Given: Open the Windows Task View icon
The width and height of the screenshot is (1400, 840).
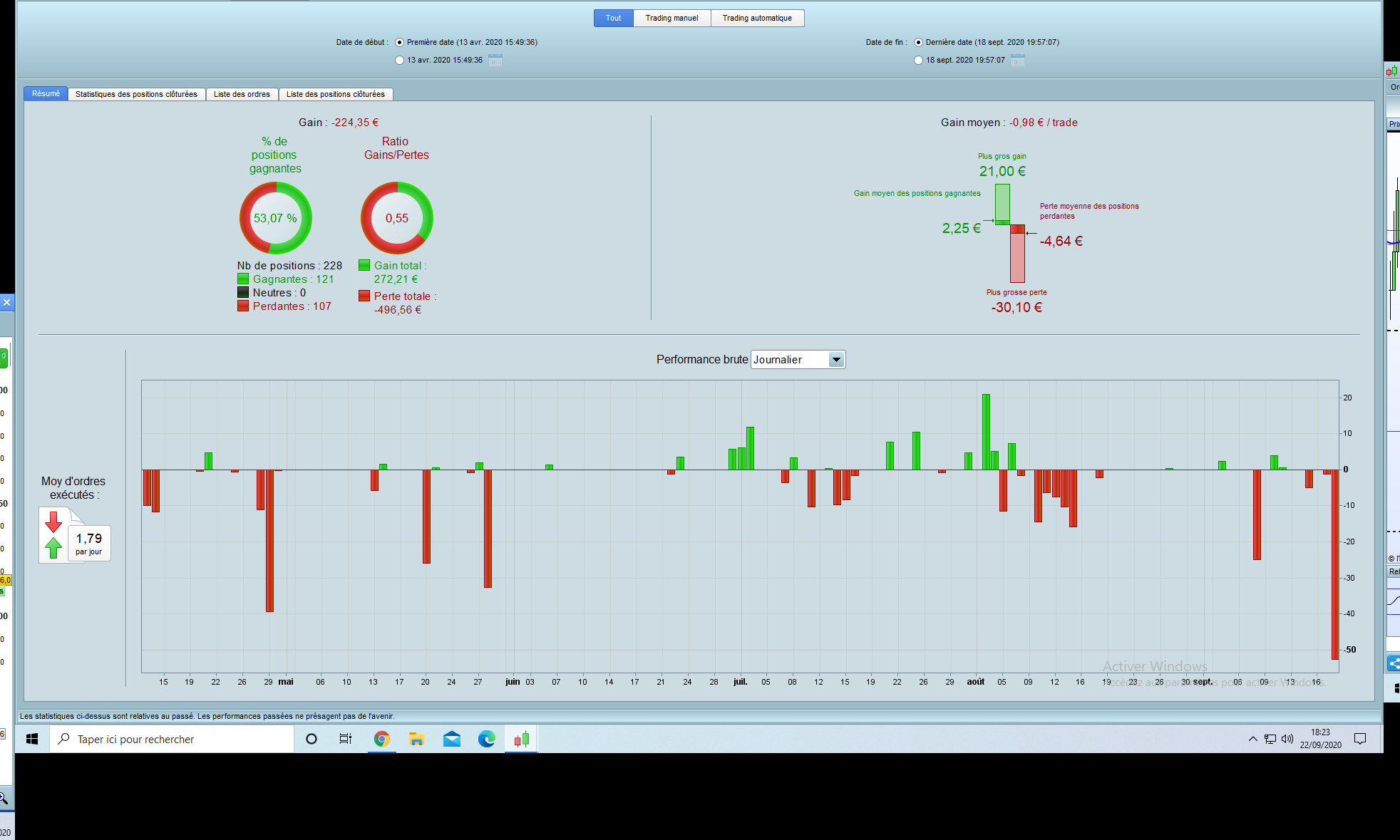Looking at the screenshot, I should 346,739.
